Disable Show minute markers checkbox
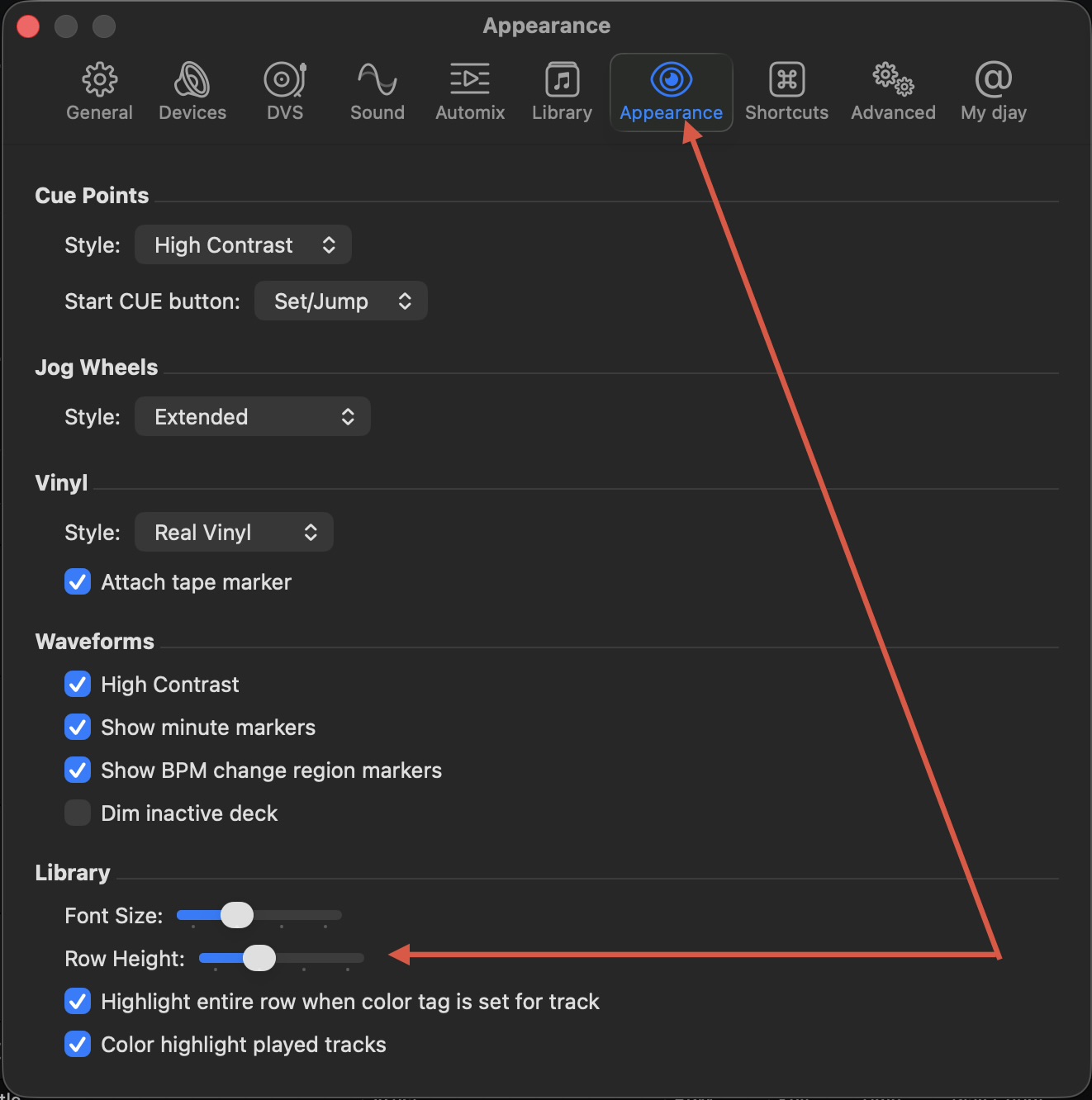The height and width of the screenshot is (1100, 1092). coord(78,728)
